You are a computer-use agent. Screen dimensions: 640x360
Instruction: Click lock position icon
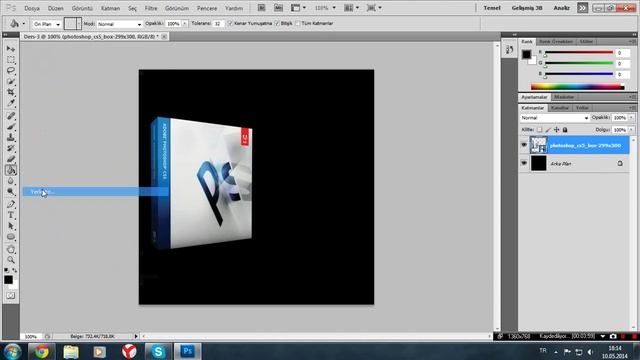[556, 130]
